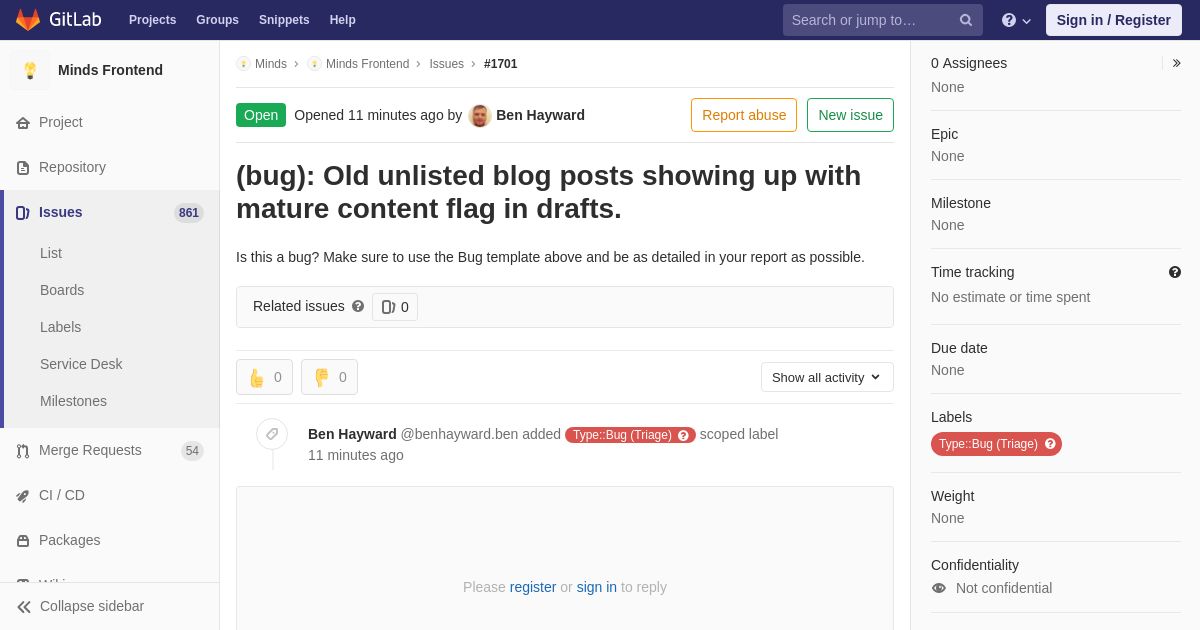
Task: Open the Minds Frontend project title
Action: (110, 70)
